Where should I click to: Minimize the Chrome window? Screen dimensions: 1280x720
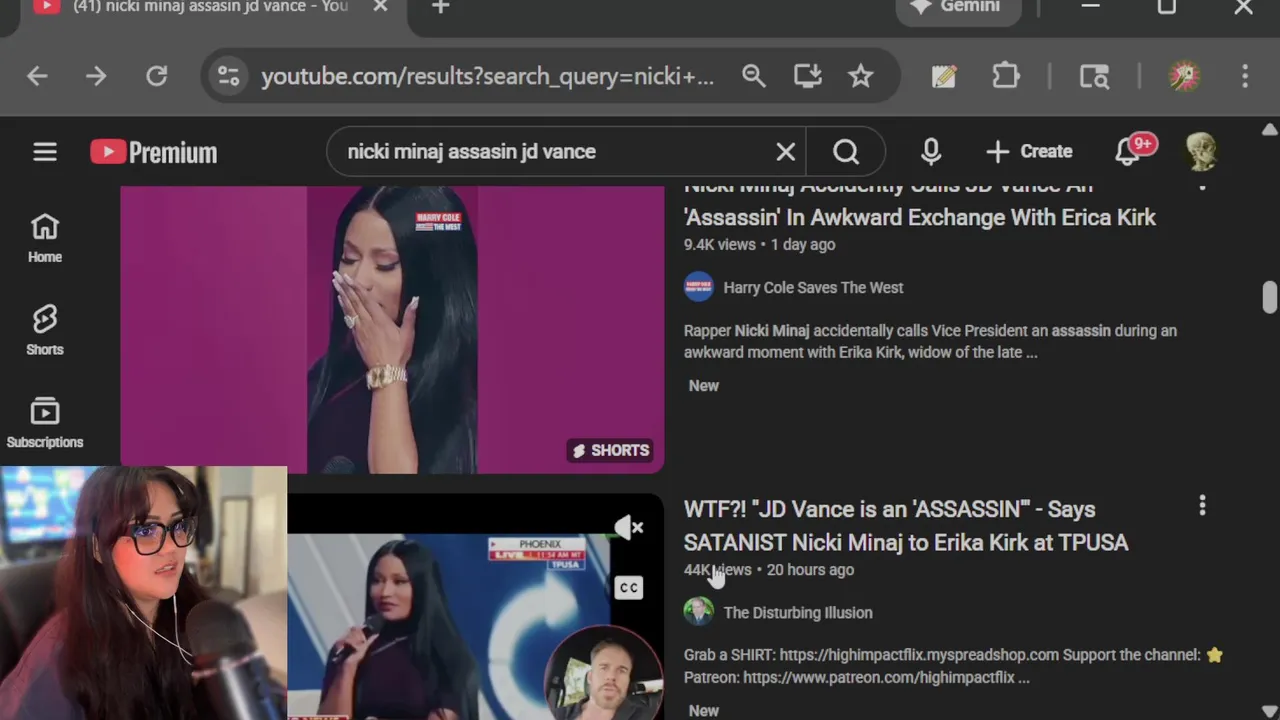tap(1091, 7)
